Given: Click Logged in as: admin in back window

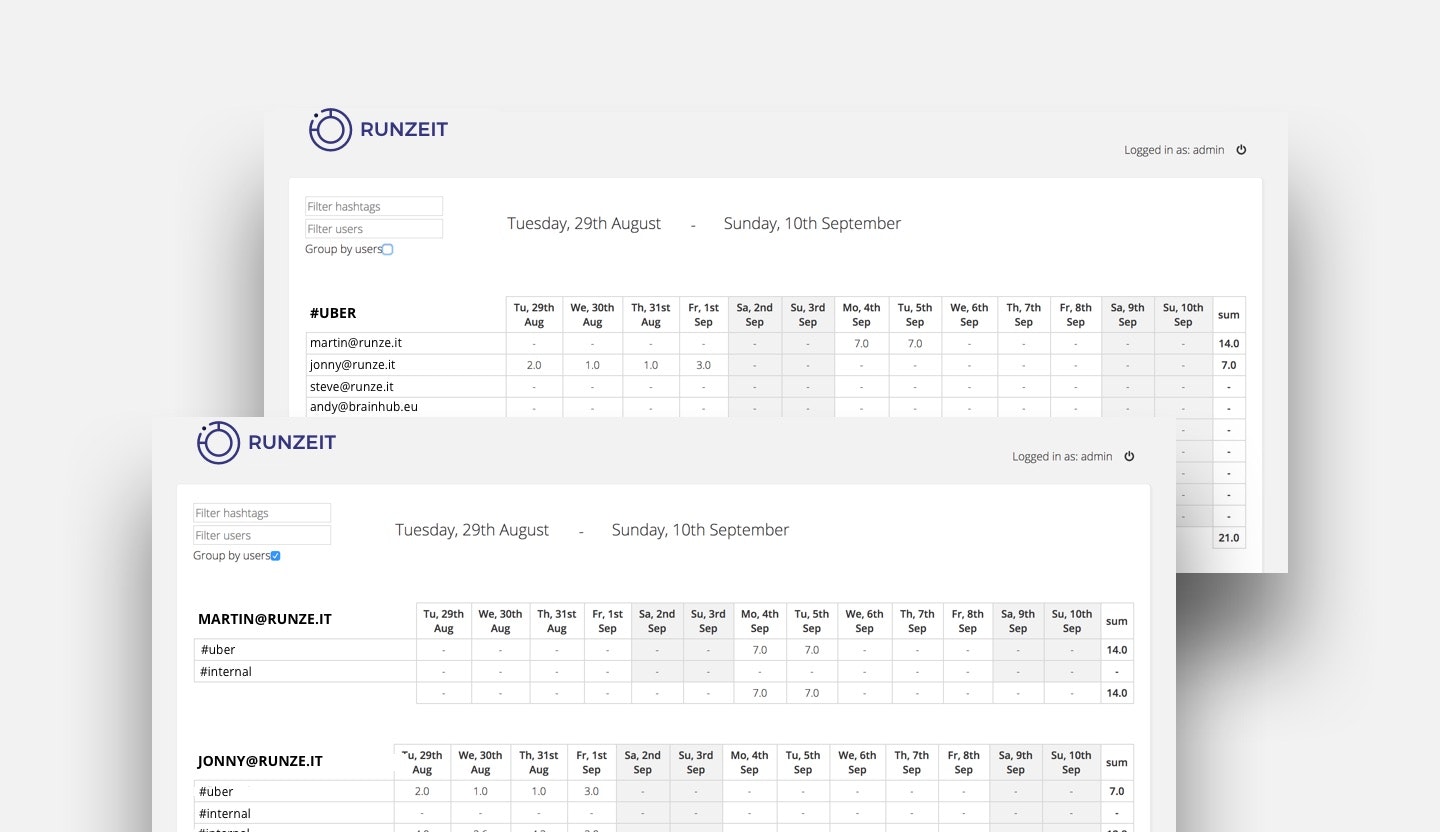Looking at the screenshot, I should (1174, 150).
